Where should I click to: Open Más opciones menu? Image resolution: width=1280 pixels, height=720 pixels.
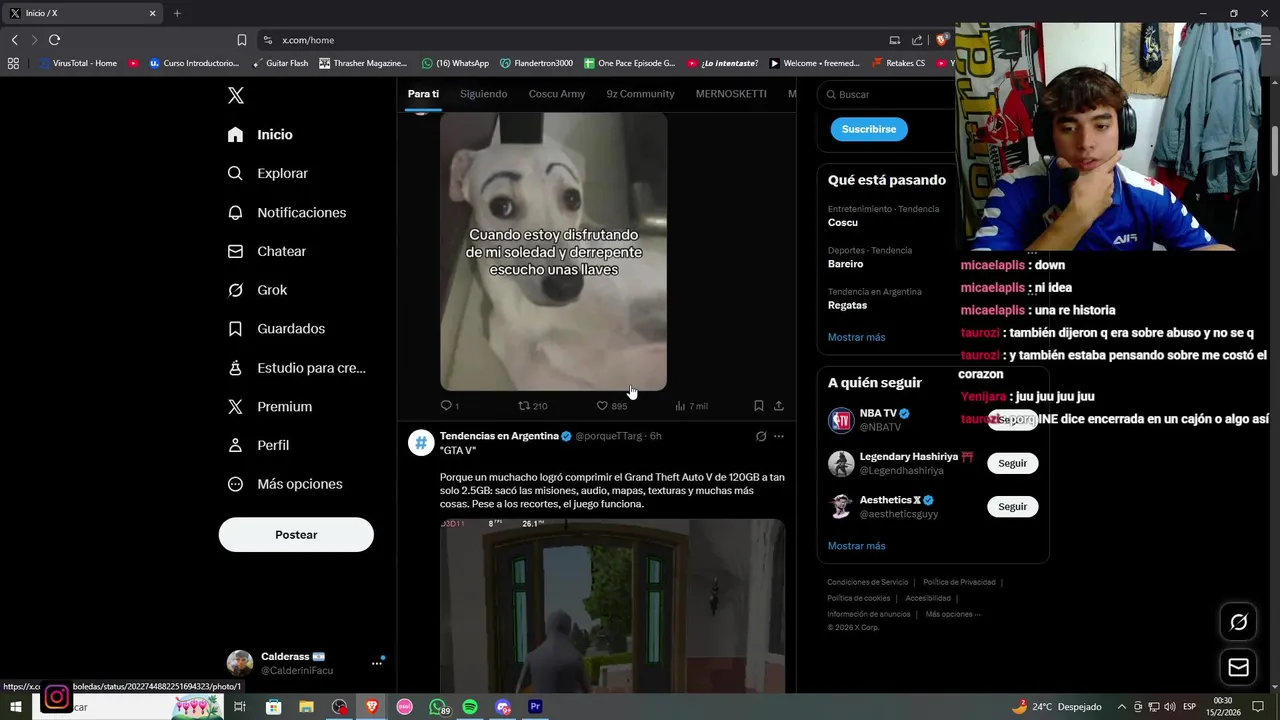(285, 484)
